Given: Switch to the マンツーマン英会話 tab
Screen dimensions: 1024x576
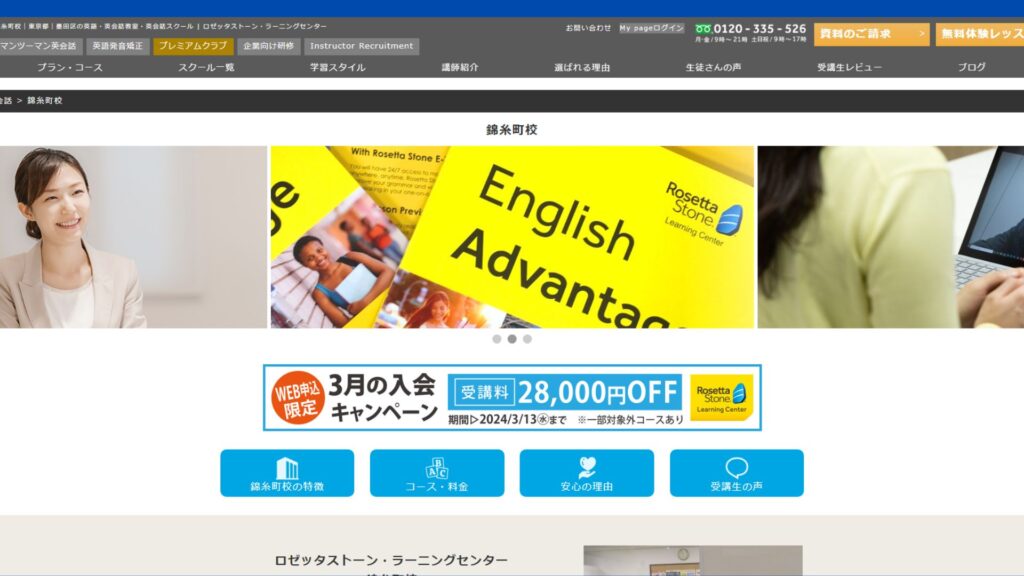Looking at the screenshot, I should (x=39, y=46).
